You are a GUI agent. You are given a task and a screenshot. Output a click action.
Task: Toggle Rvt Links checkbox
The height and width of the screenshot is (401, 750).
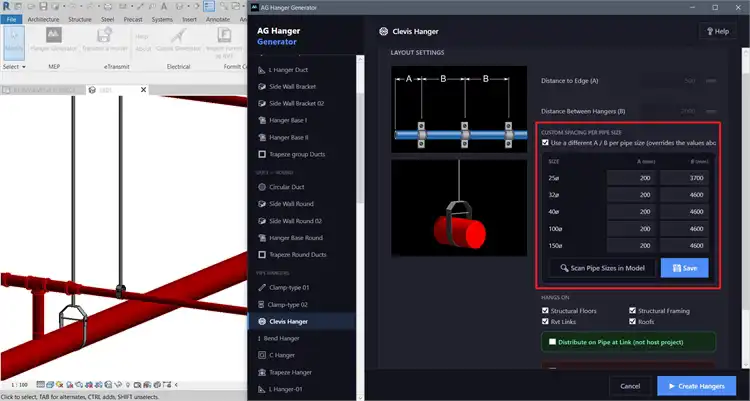(x=545, y=322)
